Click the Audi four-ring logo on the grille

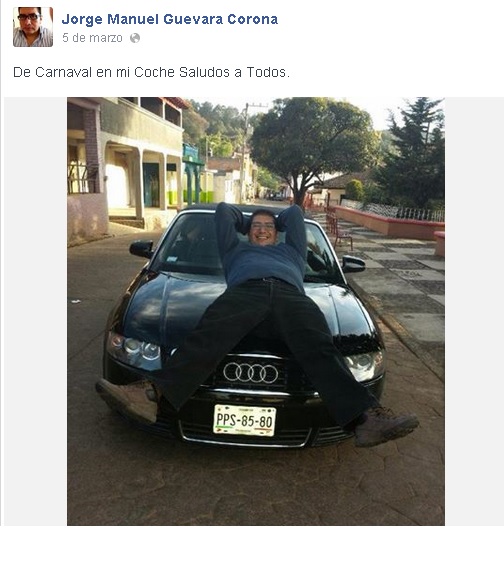pos(251,373)
